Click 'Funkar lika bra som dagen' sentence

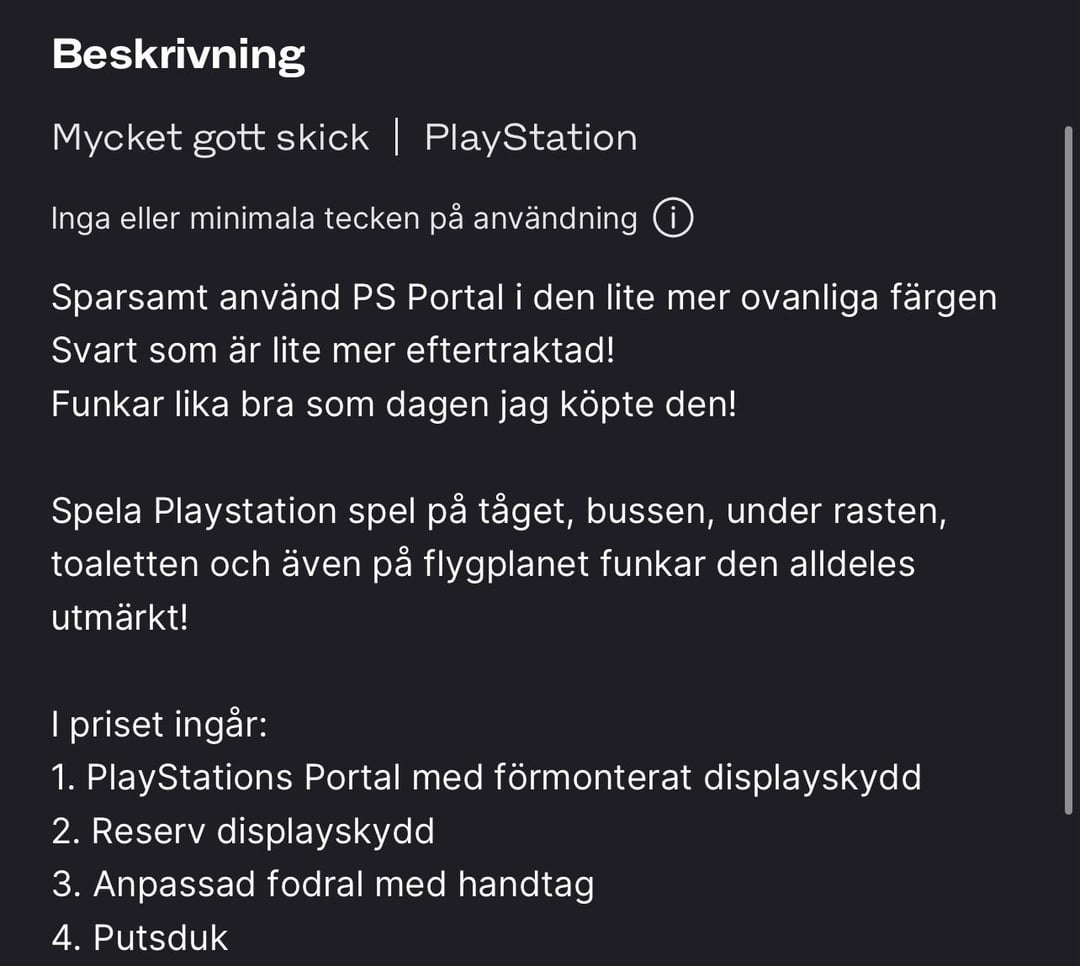pyautogui.click(x=393, y=406)
